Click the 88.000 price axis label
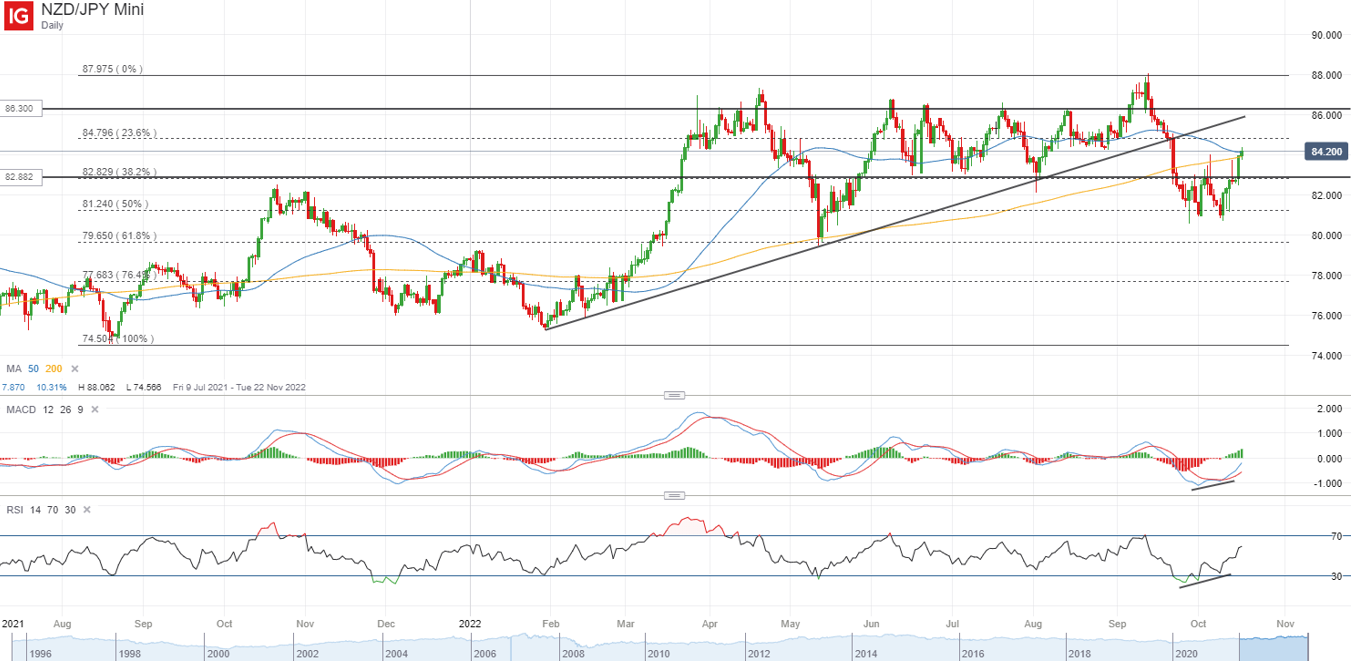This screenshot has height=661, width=1368. pyautogui.click(x=1325, y=75)
